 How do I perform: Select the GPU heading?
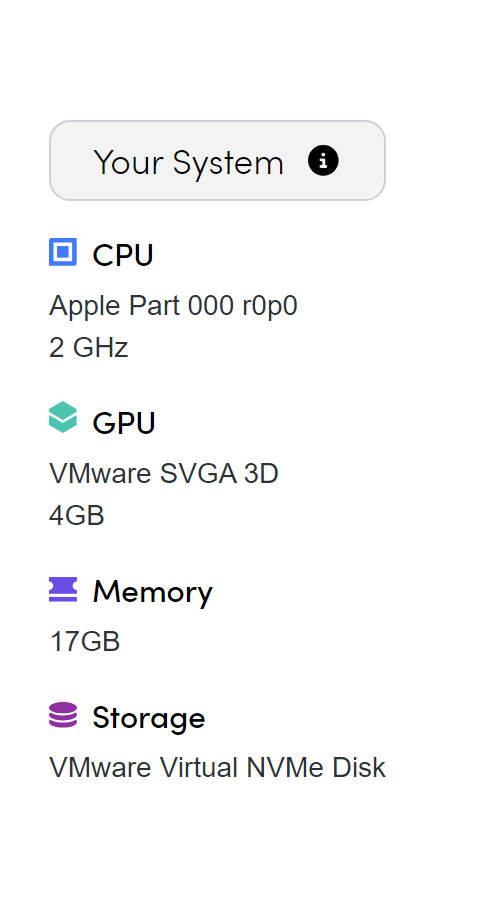pos(124,423)
